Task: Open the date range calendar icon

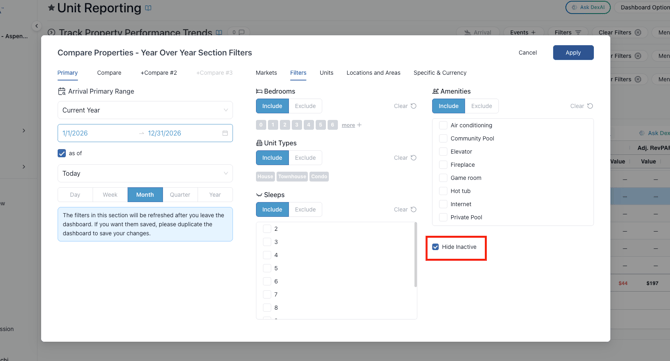Action: click(225, 133)
